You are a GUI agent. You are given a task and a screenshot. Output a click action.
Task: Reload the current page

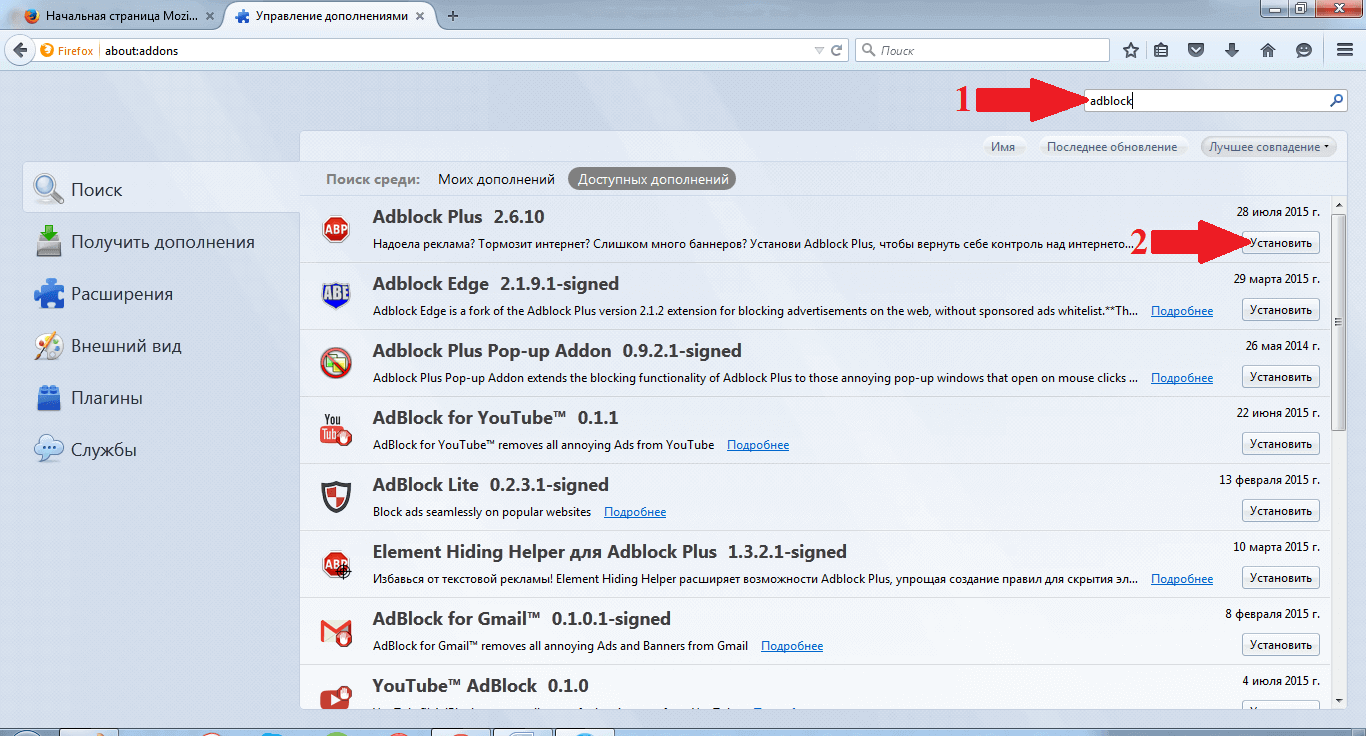coord(837,50)
